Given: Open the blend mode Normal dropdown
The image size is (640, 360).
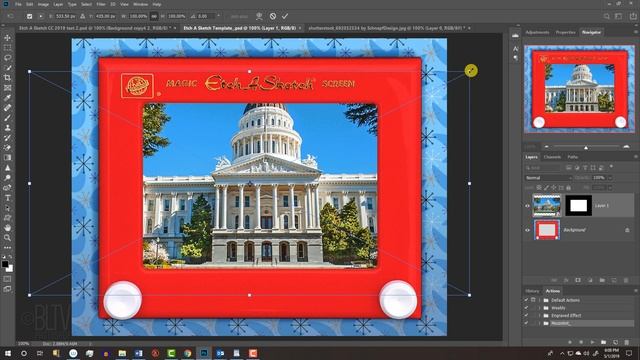Looking at the screenshot, I should click(x=548, y=178).
